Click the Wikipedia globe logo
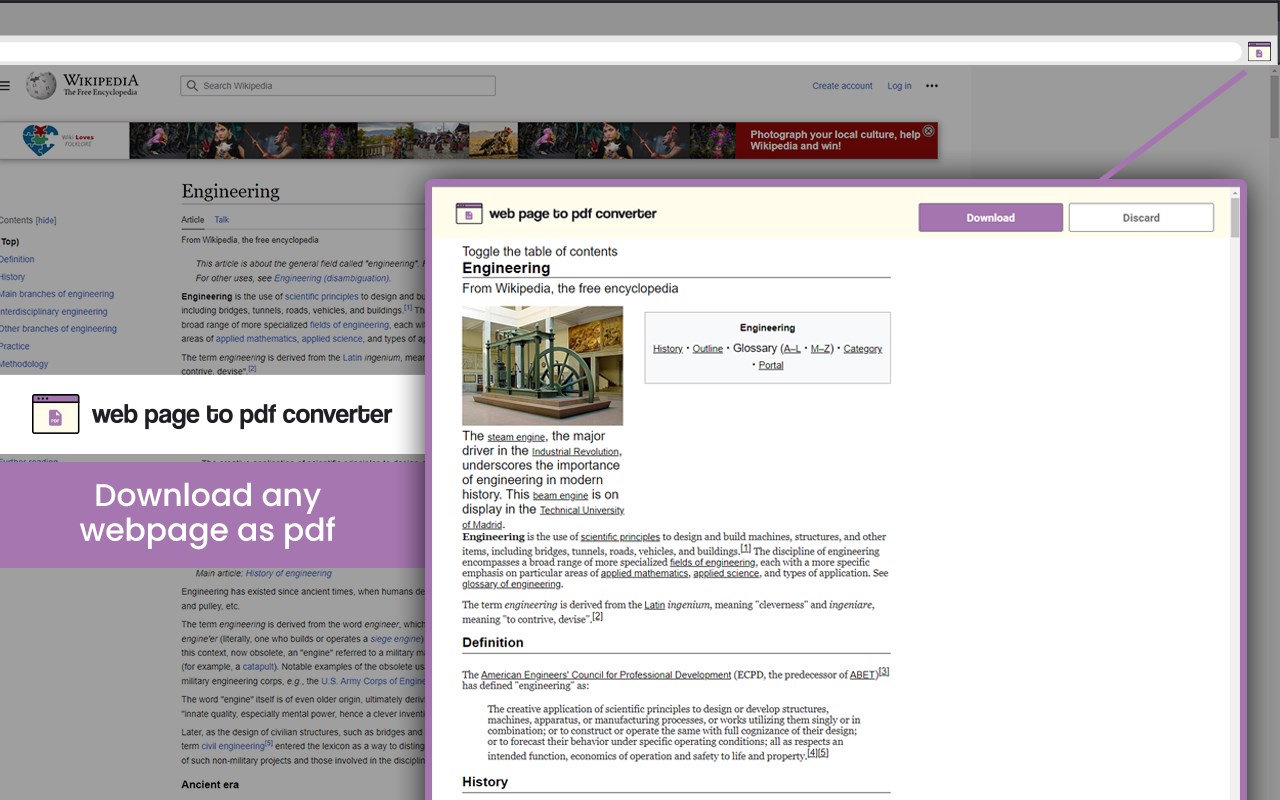The width and height of the screenshot is (1280, 800). [41, 86]
